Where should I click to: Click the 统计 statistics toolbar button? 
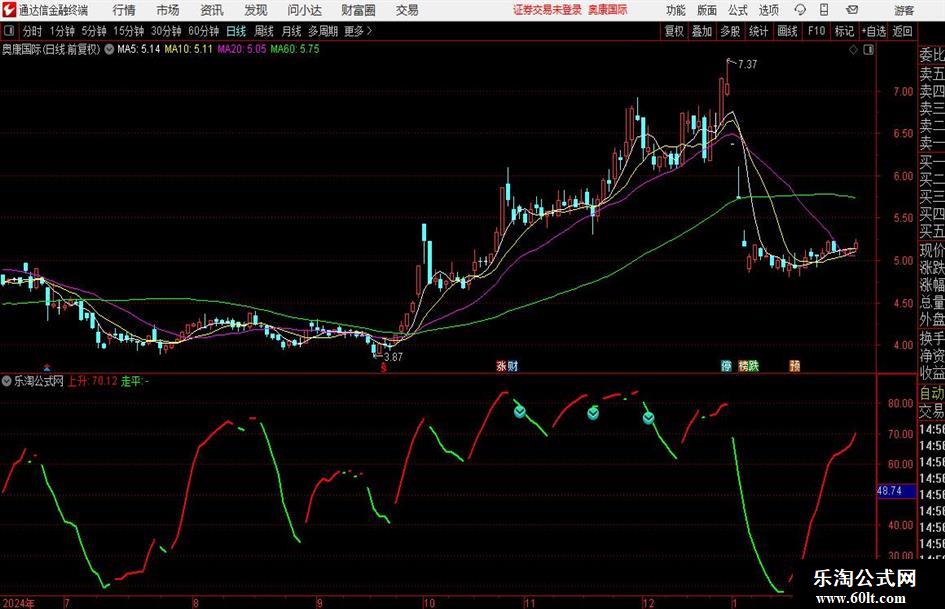coord(759,31)
